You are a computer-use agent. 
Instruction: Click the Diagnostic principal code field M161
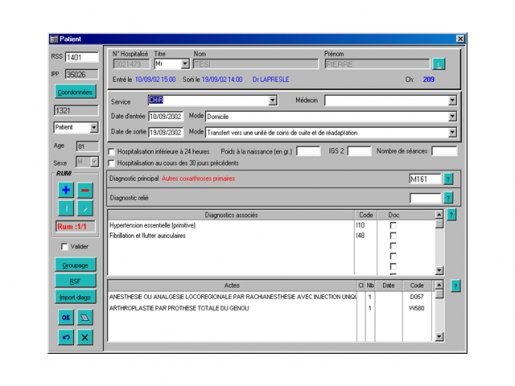coord(425,179)
